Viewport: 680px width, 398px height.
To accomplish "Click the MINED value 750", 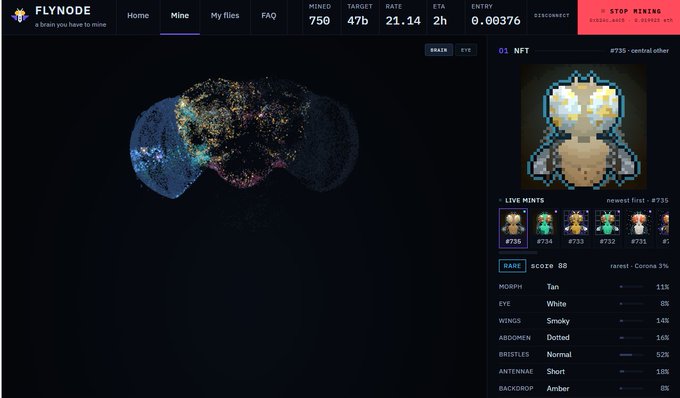I will 319,21.
